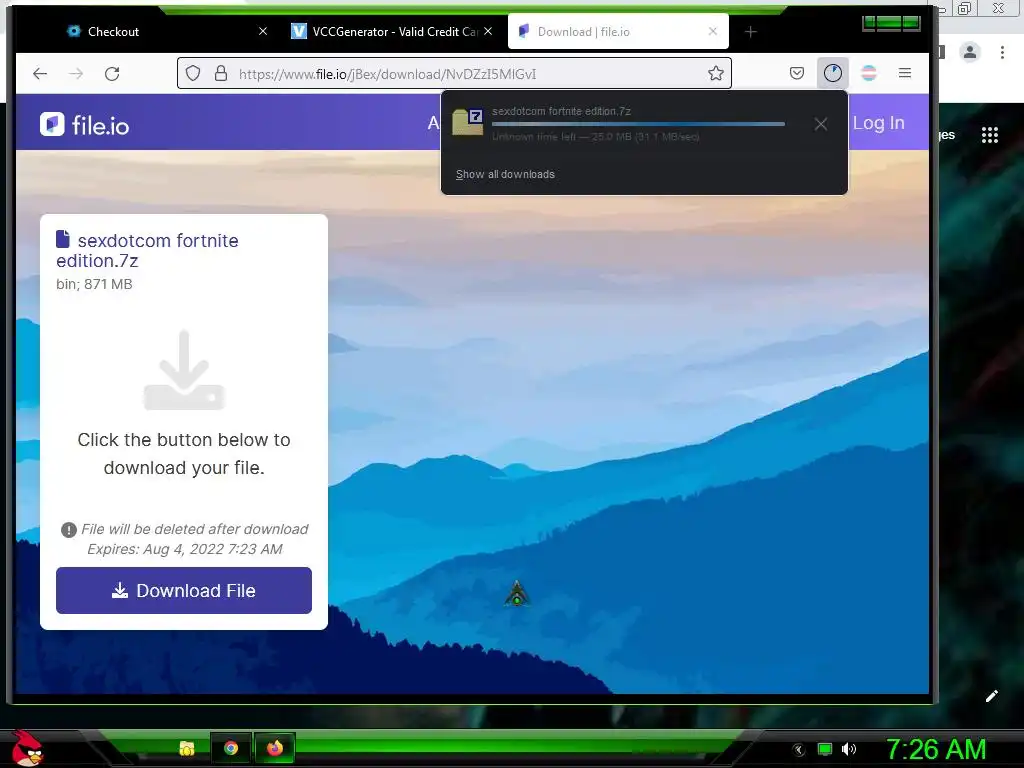
Task: Click the bin; 871 MB file size text
Action: tap(94, 284)
